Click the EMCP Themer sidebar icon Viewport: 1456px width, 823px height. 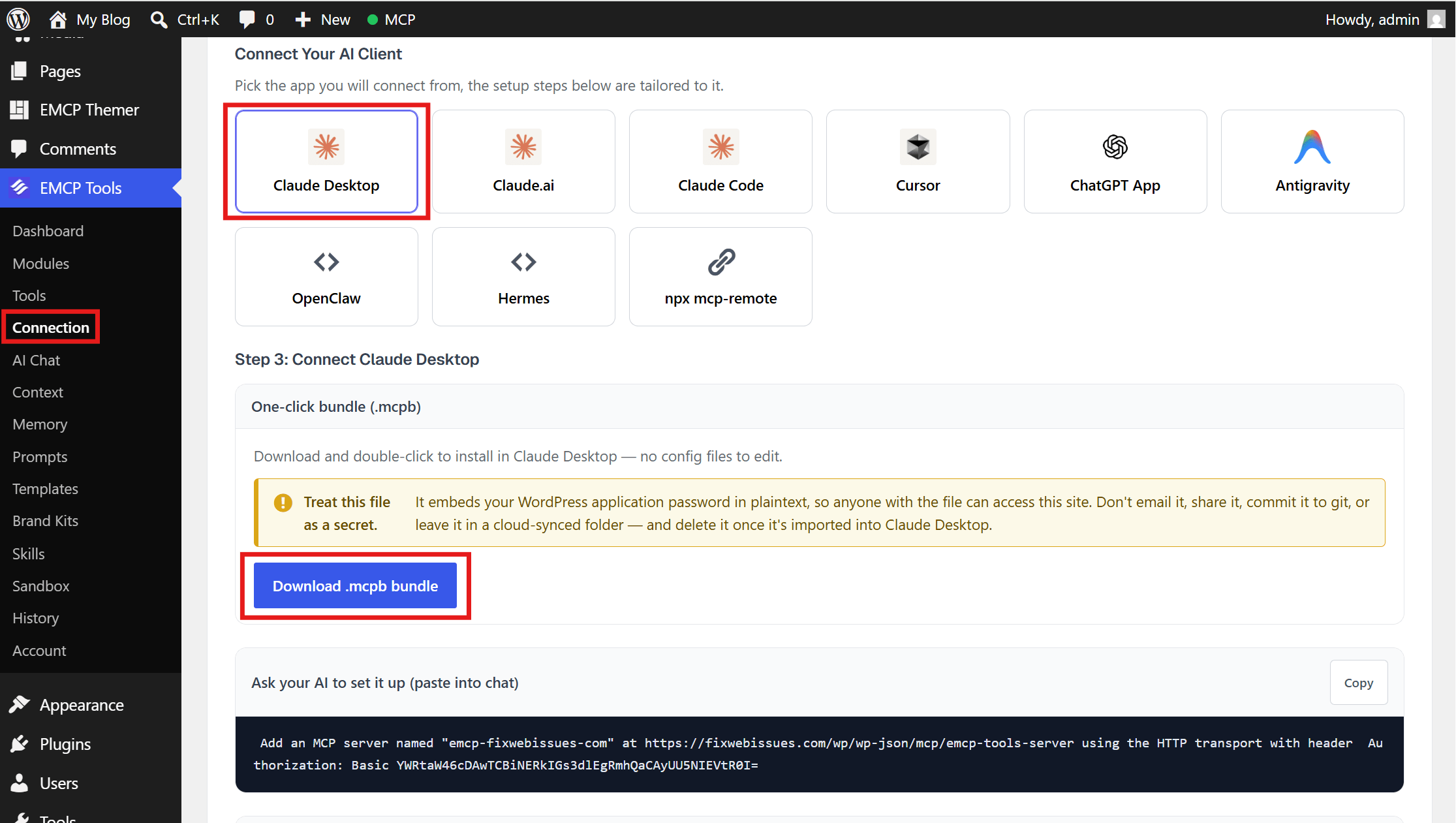(20, 110)
